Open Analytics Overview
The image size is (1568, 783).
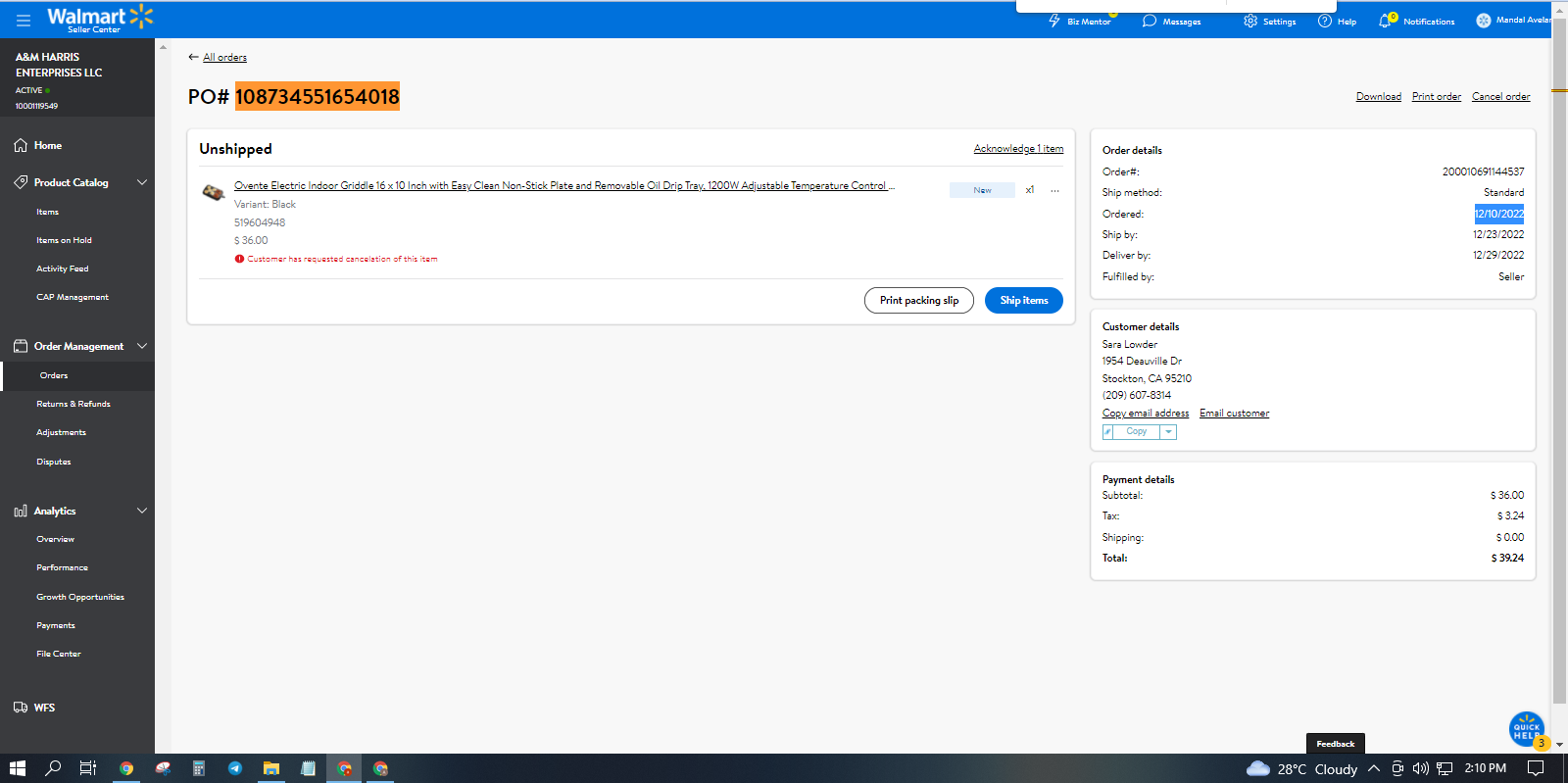click(x=55, y=539)
